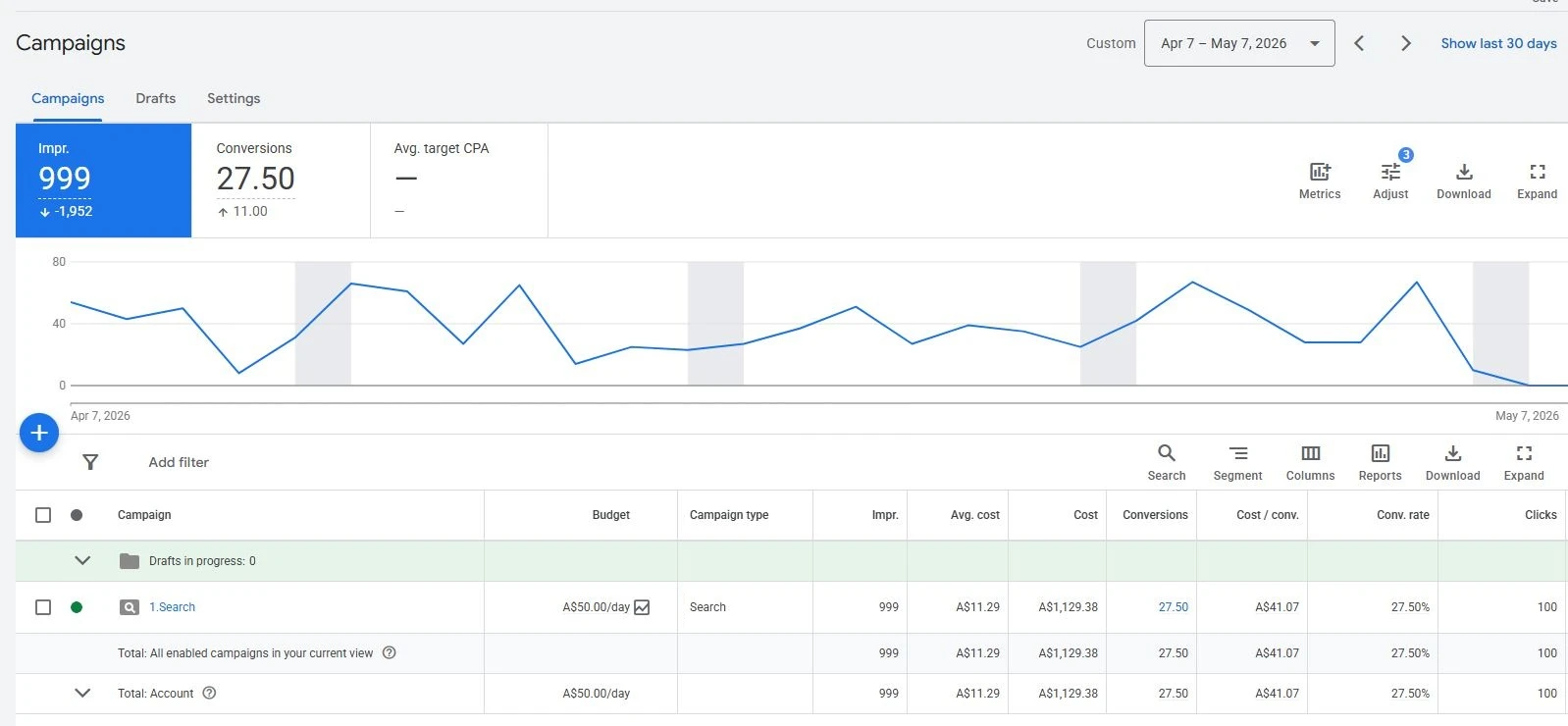This screenshot has width=1568, height=726.
Task: Click the May 7, 2026 chart end date
Action: (1527, 416)
